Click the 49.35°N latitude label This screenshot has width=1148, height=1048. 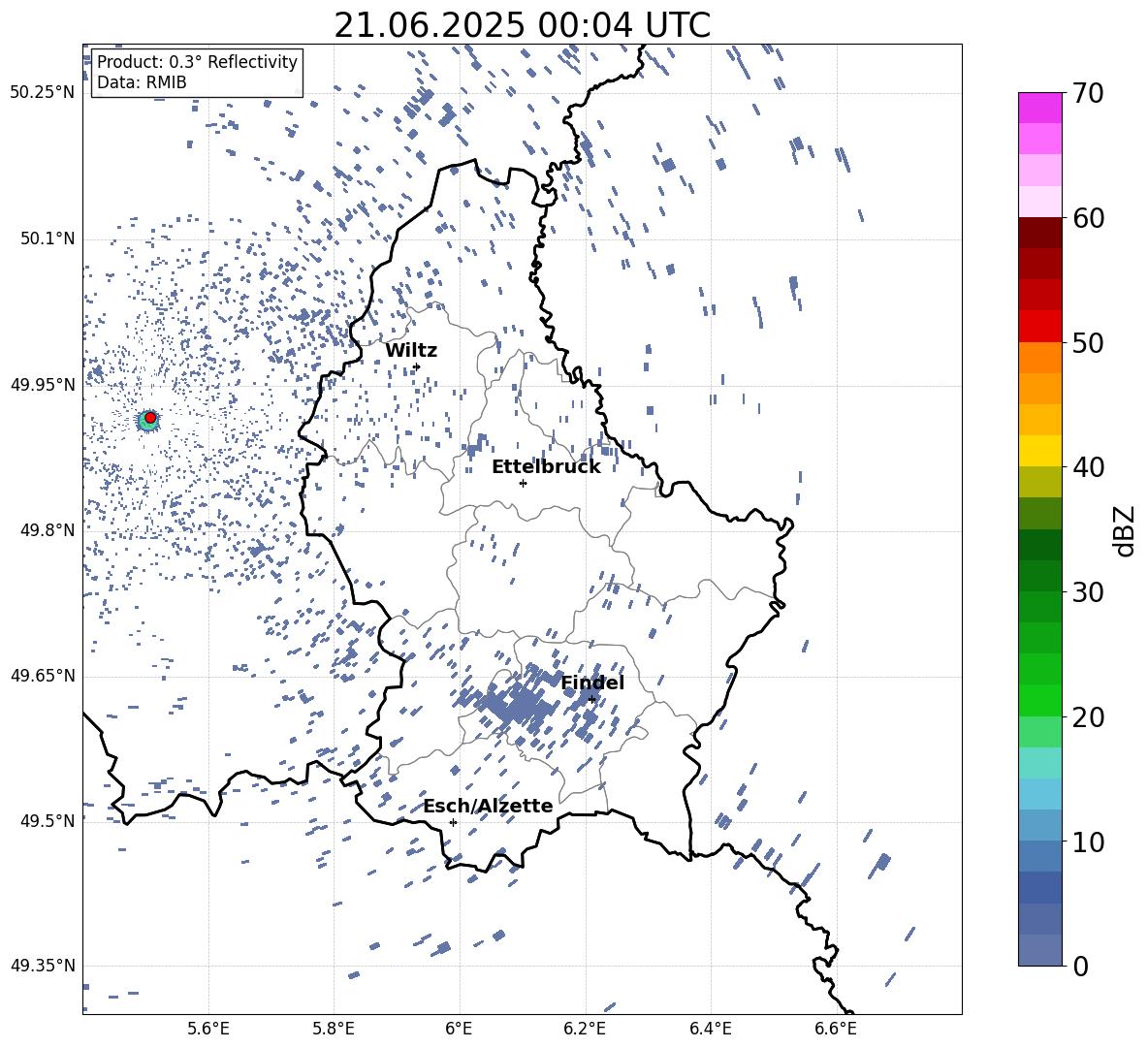point(43,966)
